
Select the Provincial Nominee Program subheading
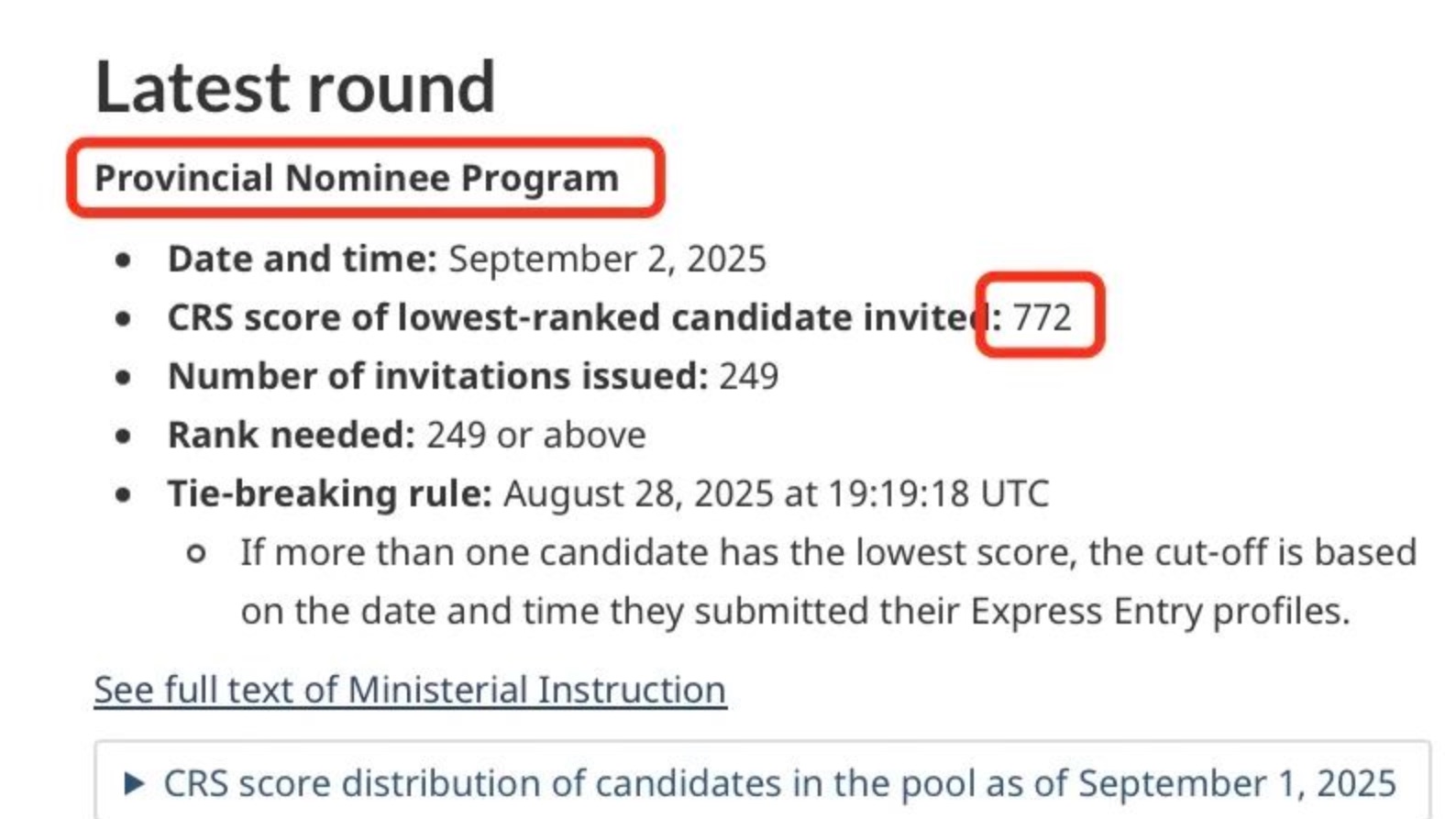pos(357,178)
